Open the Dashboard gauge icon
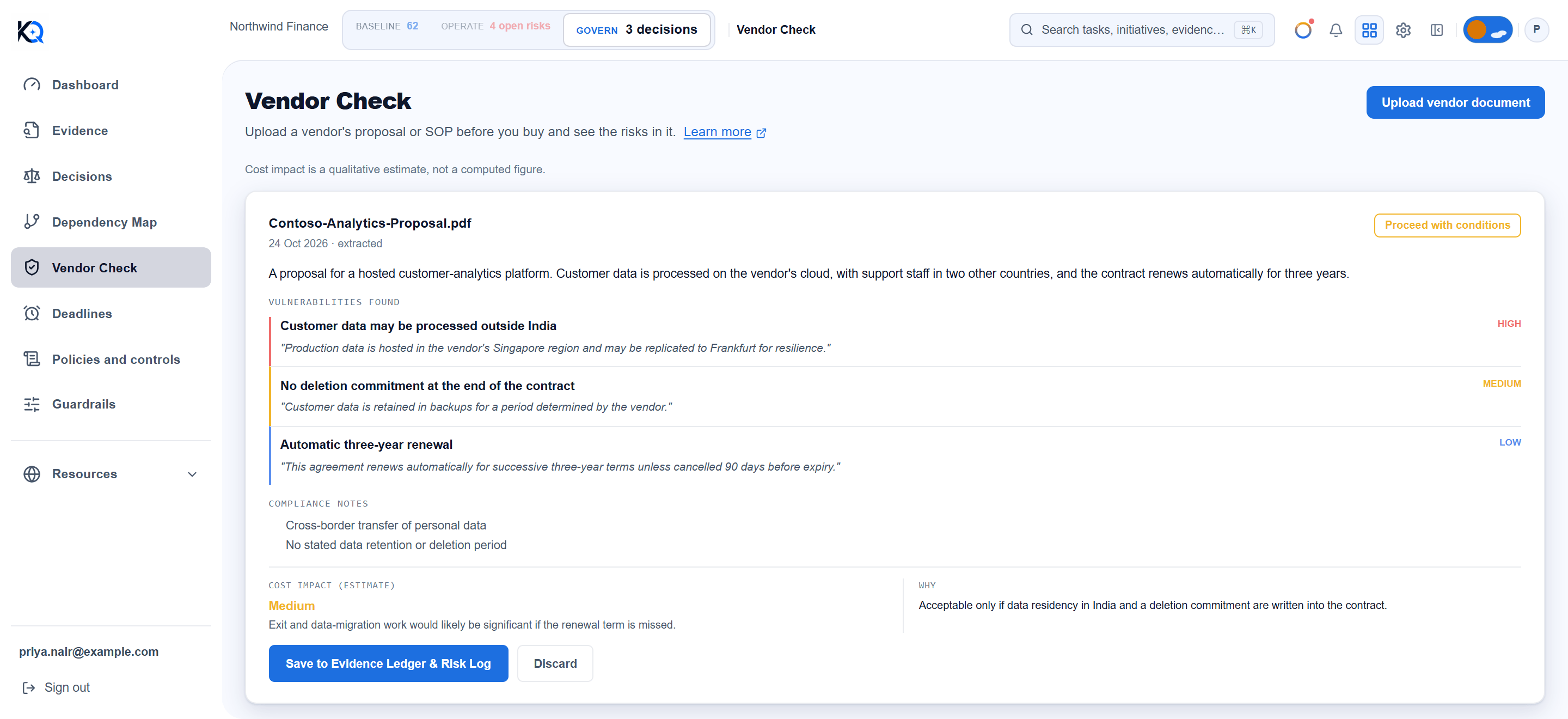The width and height of the screenshot is (1568, 719). tap(32, 84)
